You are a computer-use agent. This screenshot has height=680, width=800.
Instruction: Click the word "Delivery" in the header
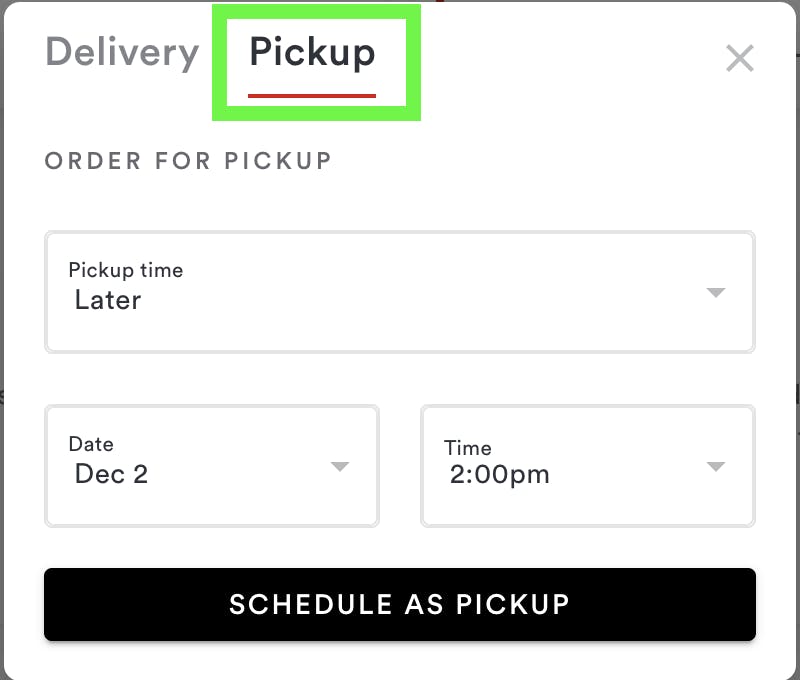[x=122, y=53]
